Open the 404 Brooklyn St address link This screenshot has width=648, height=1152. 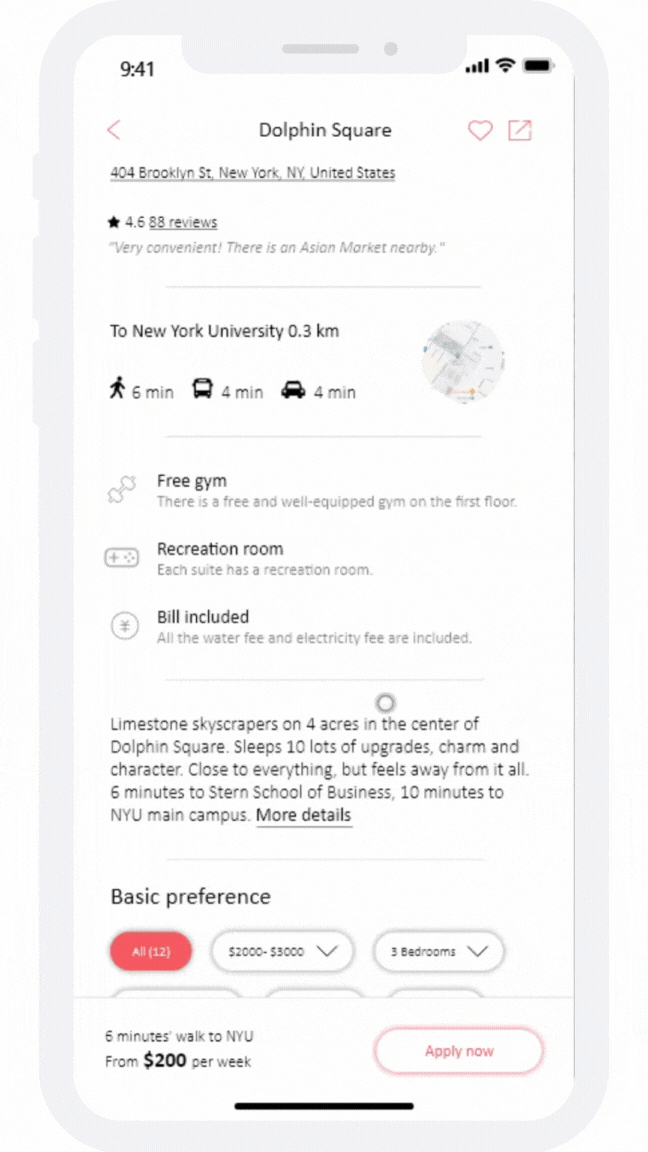253,173
